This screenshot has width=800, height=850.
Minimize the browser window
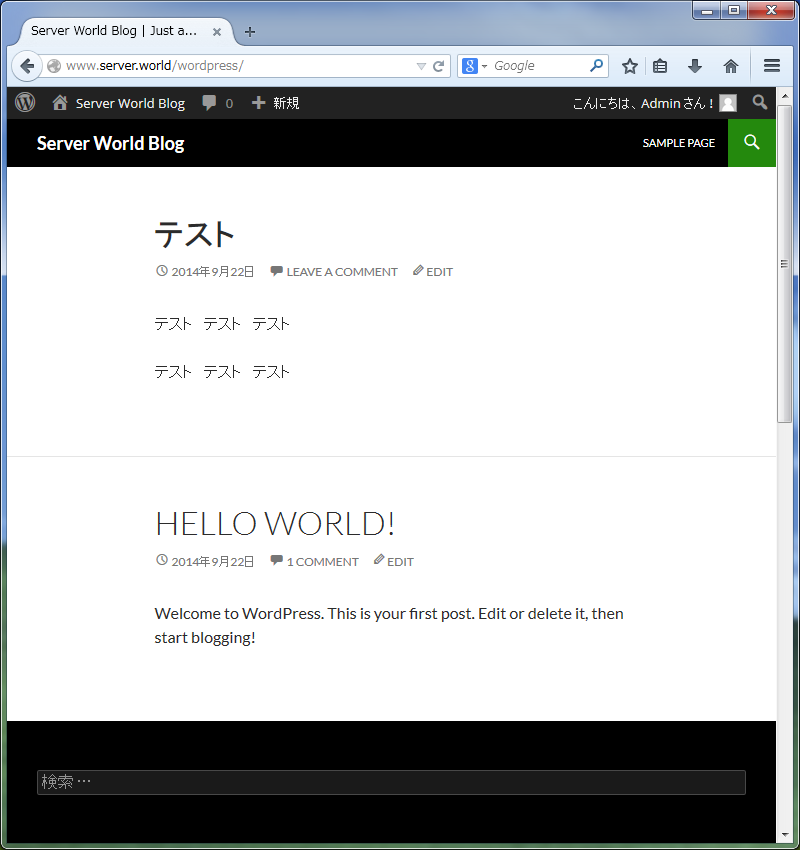(x=707, y=10)
